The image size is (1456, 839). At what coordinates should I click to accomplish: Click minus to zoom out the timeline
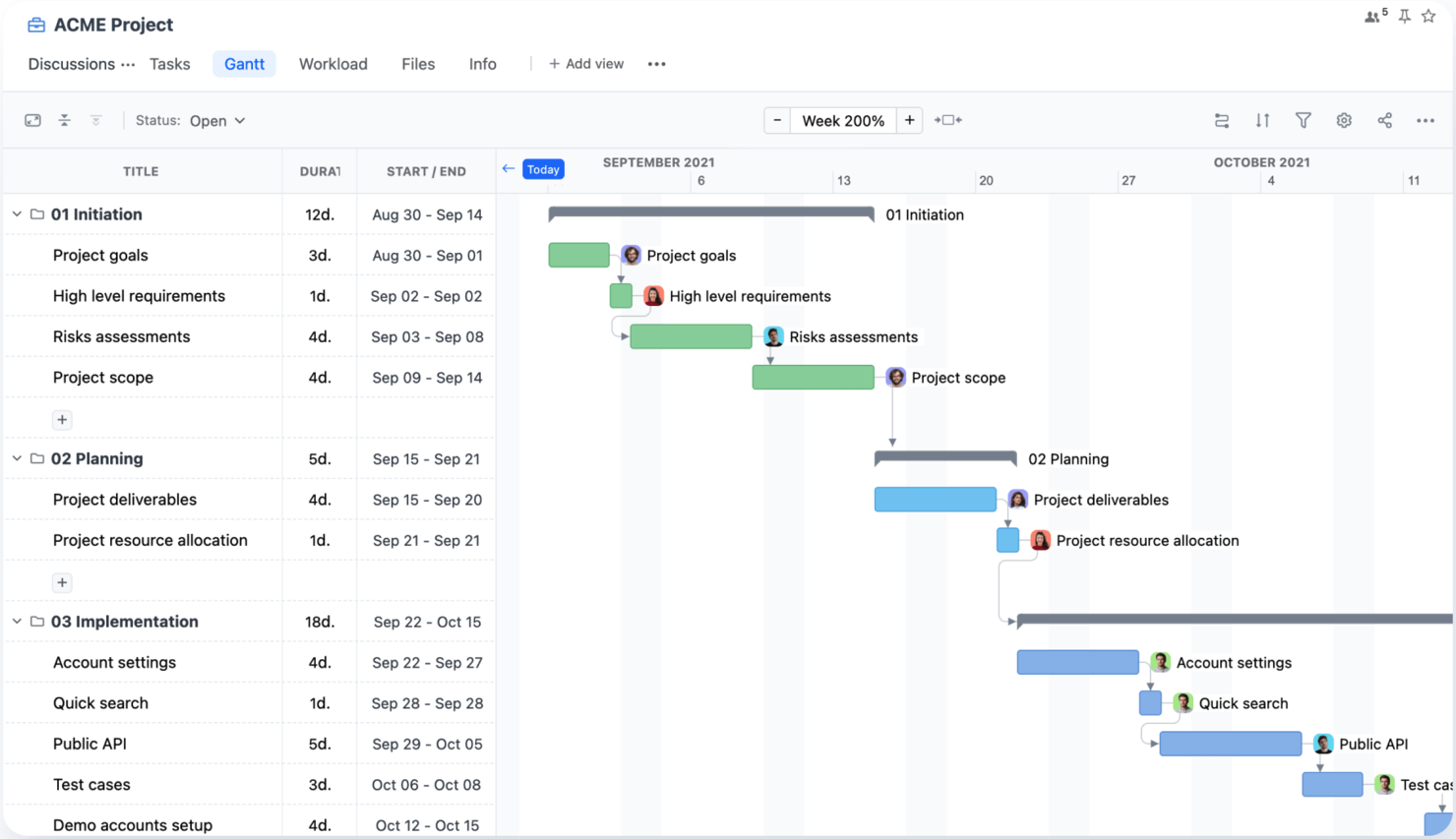(x=777, y=119)
